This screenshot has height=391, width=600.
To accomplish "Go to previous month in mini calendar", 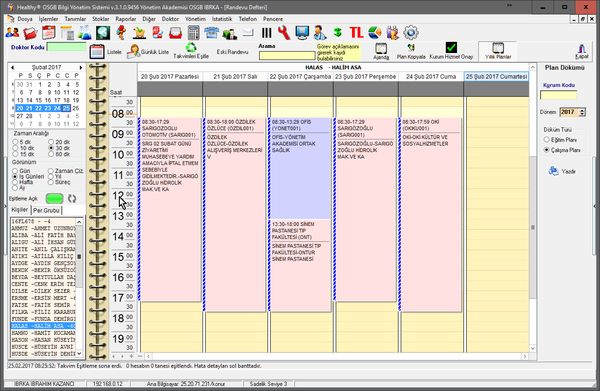I will 13,67.
